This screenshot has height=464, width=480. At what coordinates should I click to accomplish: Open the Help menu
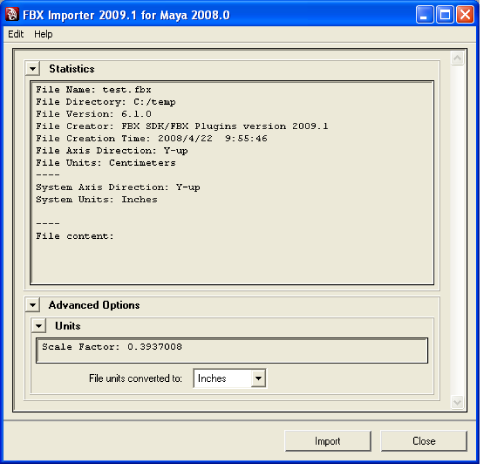pyautogui.click(x=43, y=34)
